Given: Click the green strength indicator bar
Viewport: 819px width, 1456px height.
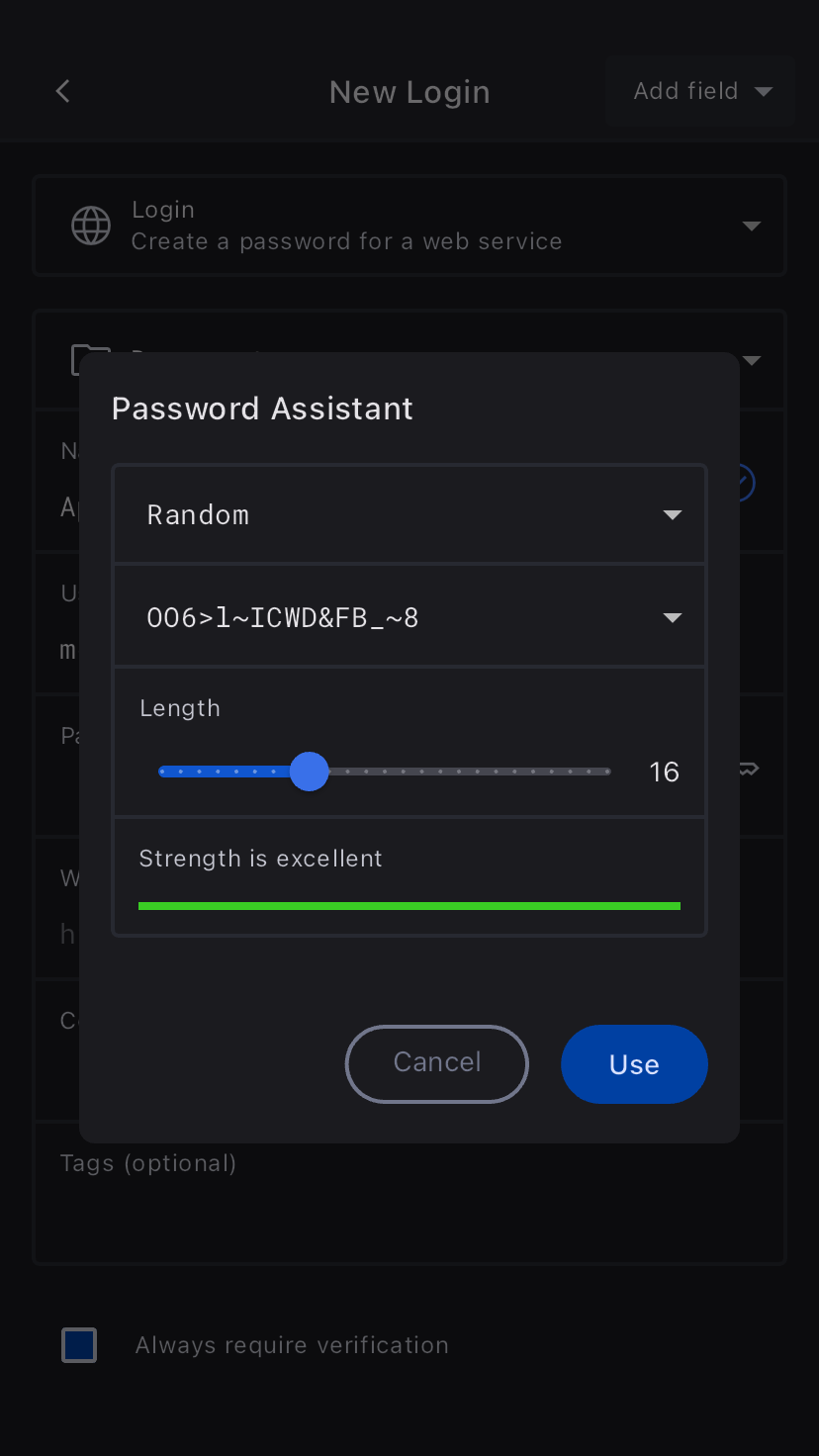Looking at the screenshot, I should pos(409,906).
